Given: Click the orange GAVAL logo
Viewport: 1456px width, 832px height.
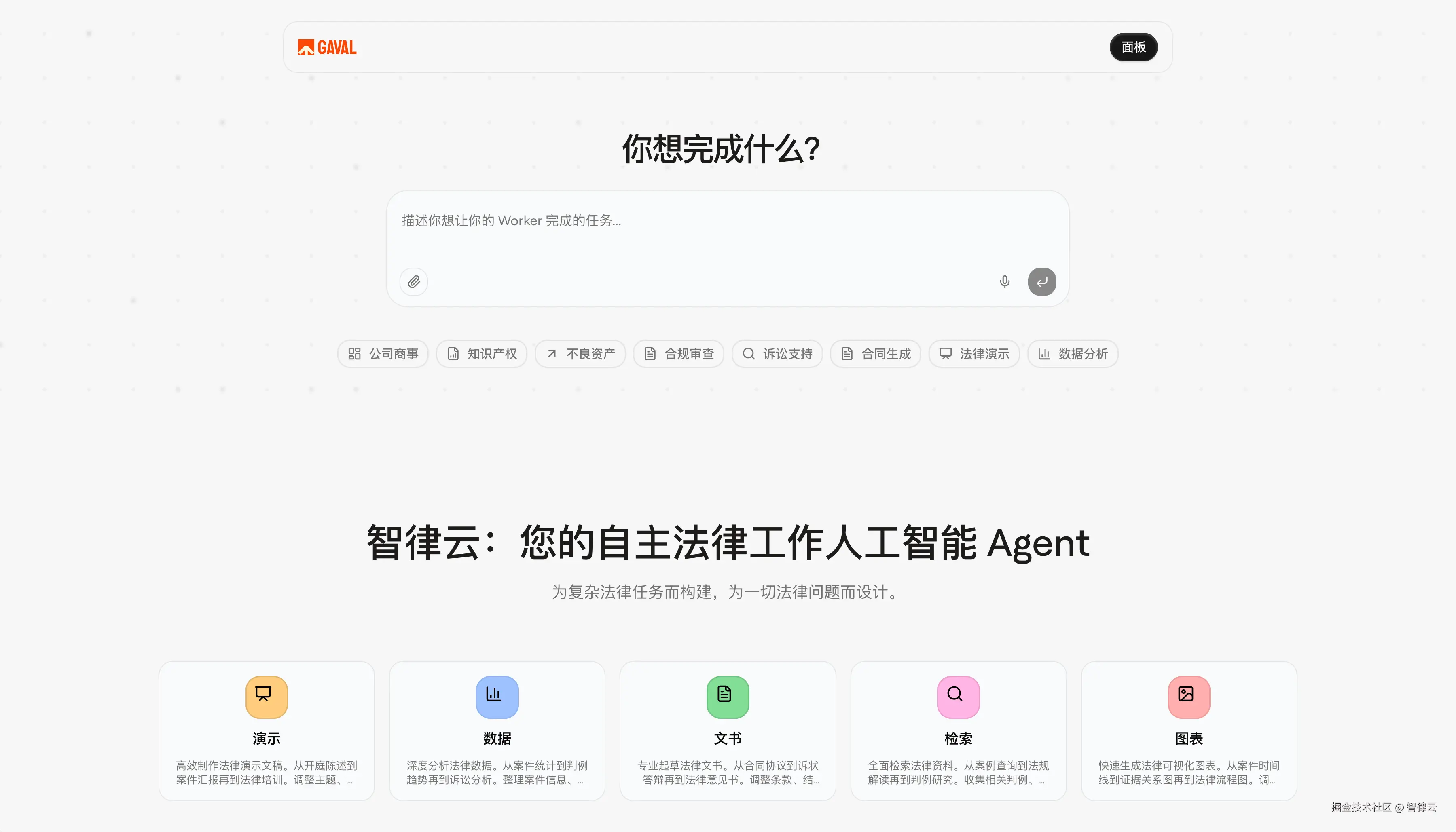Looking at the screenshot, I should (327, 47).
